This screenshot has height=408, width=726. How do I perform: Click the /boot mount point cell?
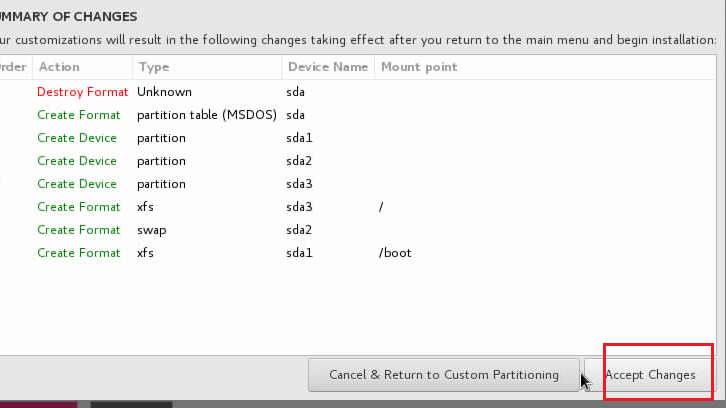tap(395, 253)
